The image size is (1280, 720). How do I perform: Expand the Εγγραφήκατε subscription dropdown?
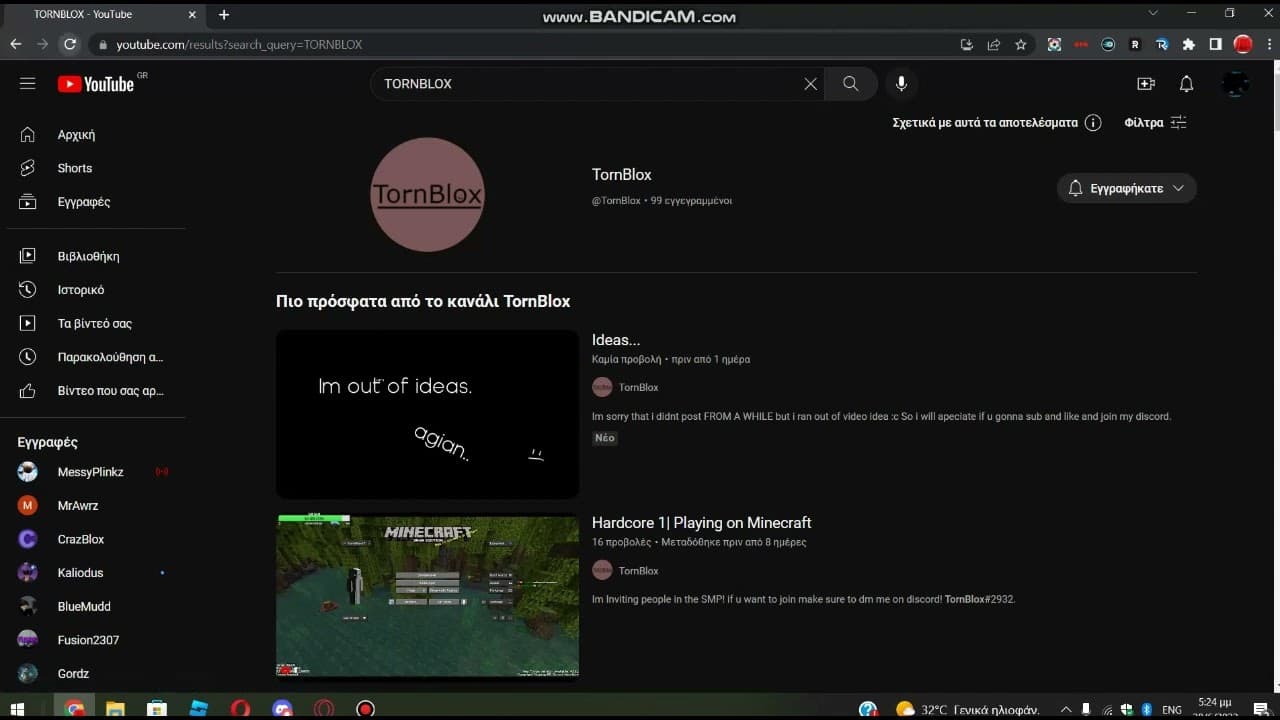(x=1126, y=188)
